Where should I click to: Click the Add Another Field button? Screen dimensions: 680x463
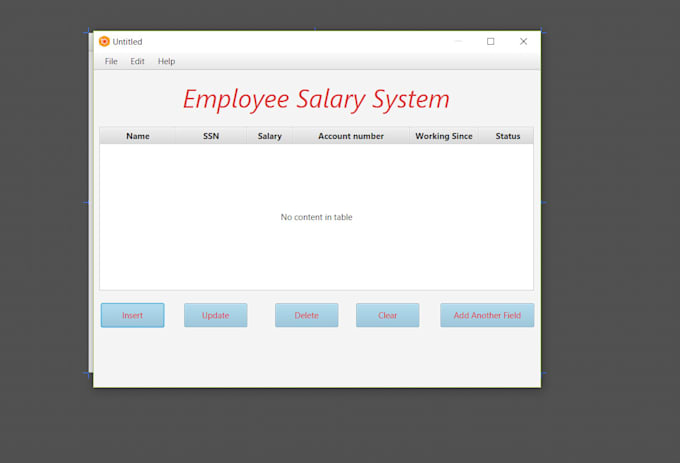click(487, 315)
